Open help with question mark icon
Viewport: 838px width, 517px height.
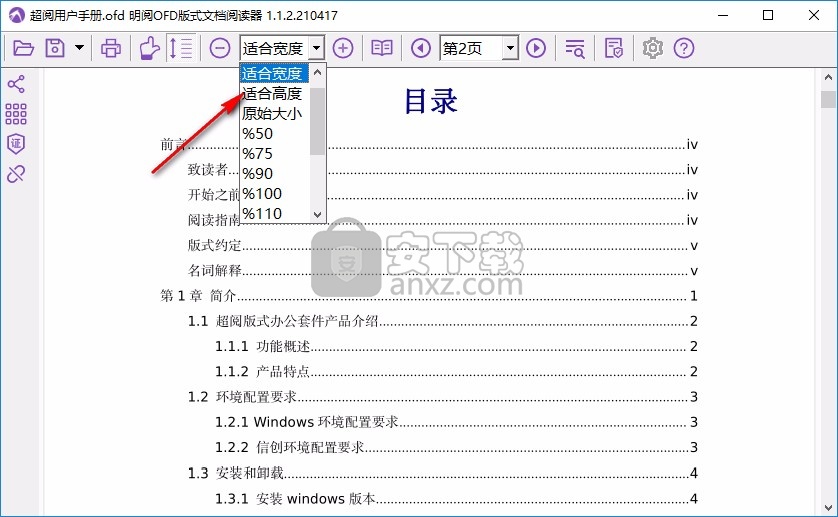coord(684,49)
